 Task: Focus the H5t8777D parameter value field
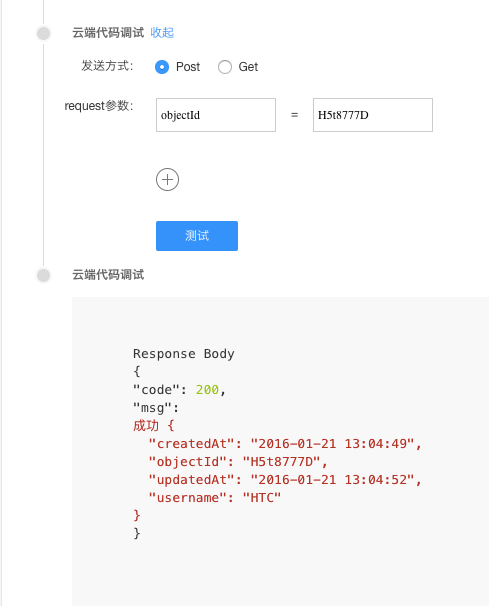pyautogui.click(x=373, y=115)
